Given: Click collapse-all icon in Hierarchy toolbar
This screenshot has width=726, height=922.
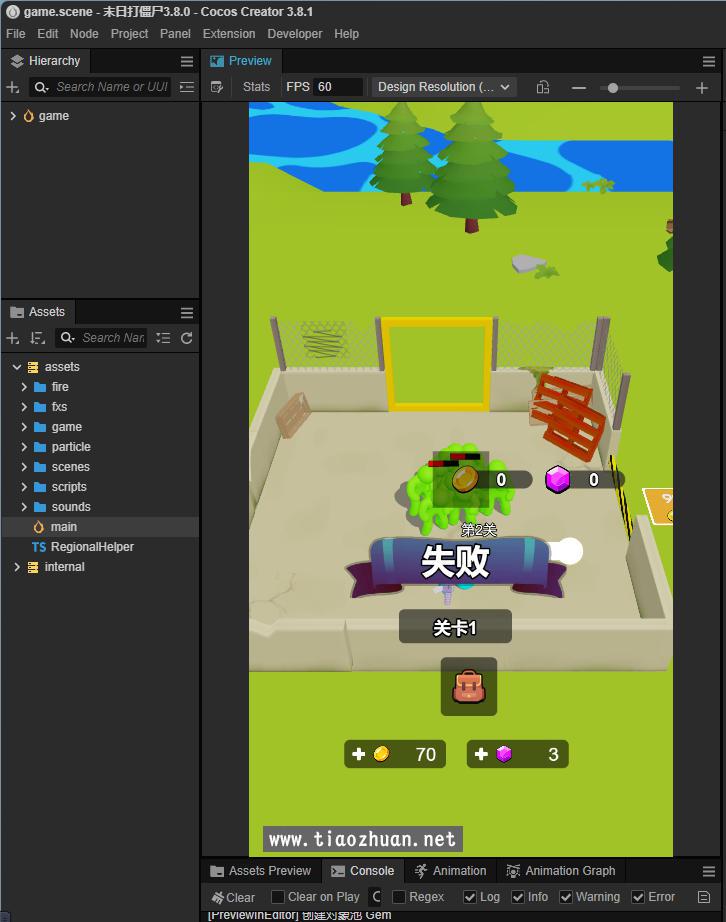Looking at the screenshot, I should coord(186,87).
